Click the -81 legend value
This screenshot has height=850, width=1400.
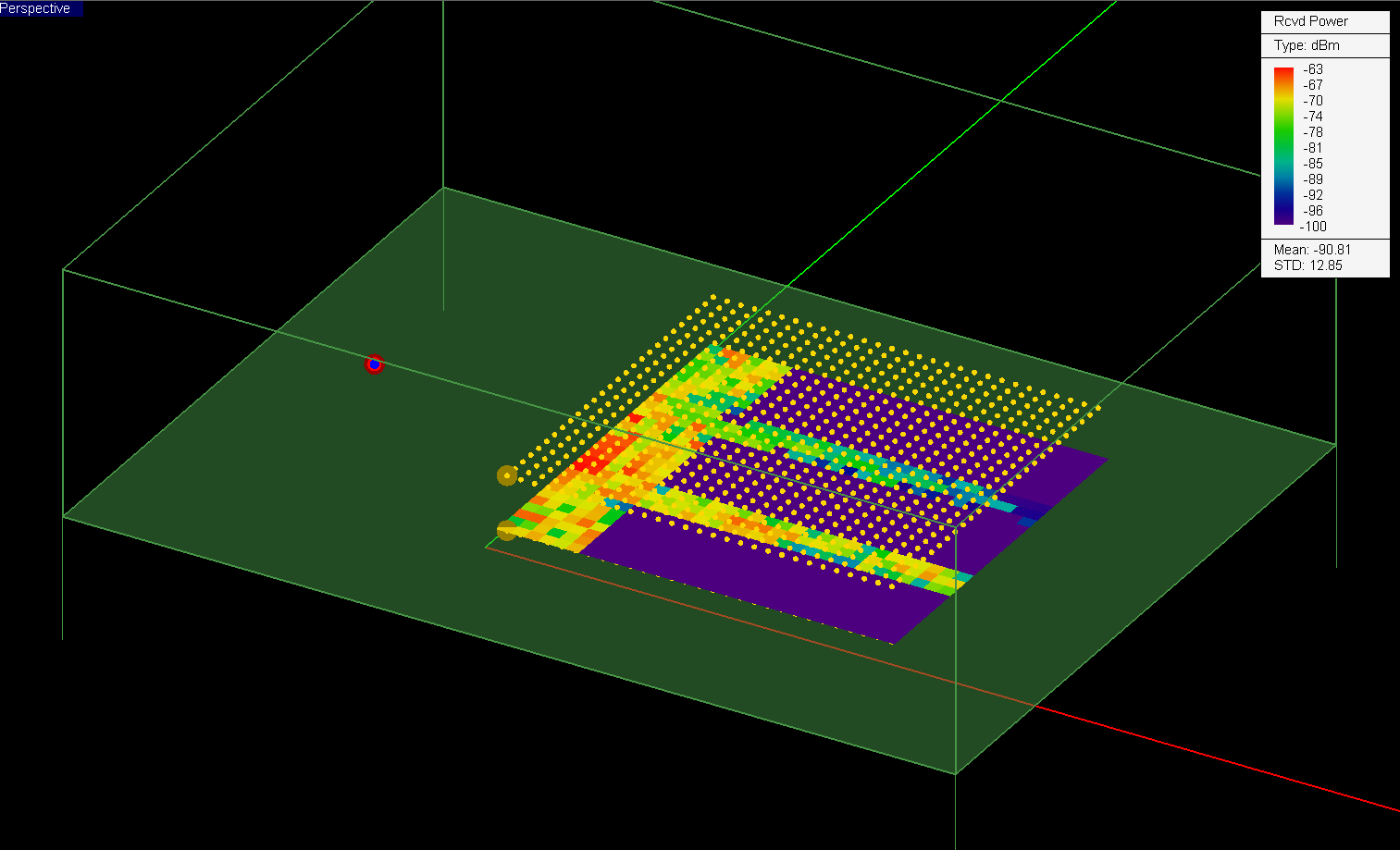(x=1313, y=148)
